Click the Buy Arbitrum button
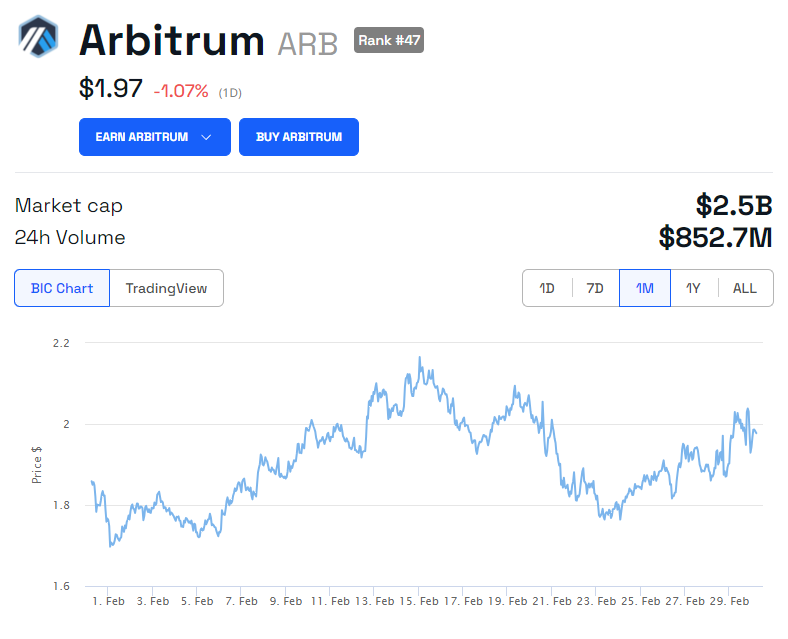Screen dimensions: 788x639 [x=299, y=137]
